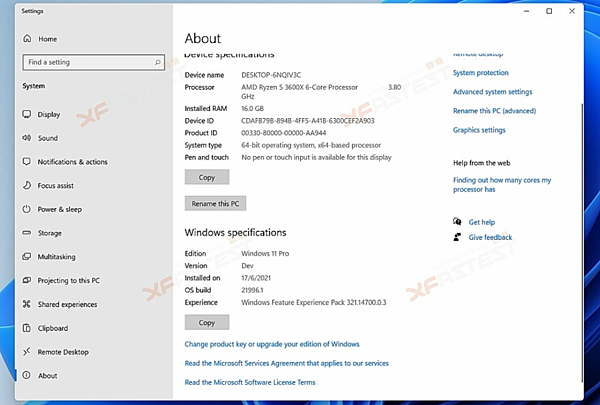The image size is (600, 405).
Task: Click the Power & sleep icon
Action: click(x=27, y=209)
